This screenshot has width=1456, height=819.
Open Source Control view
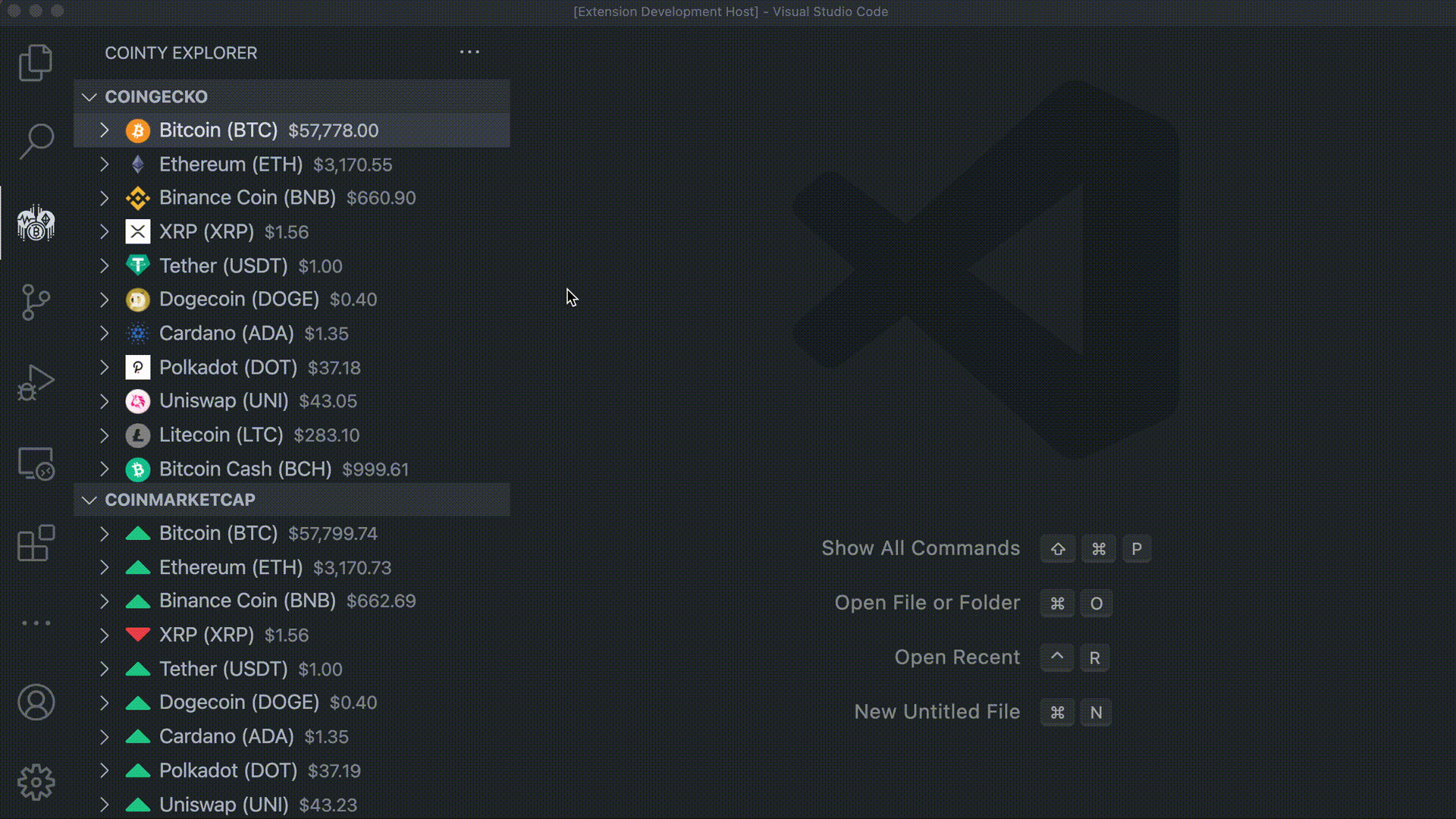[36, 302]
